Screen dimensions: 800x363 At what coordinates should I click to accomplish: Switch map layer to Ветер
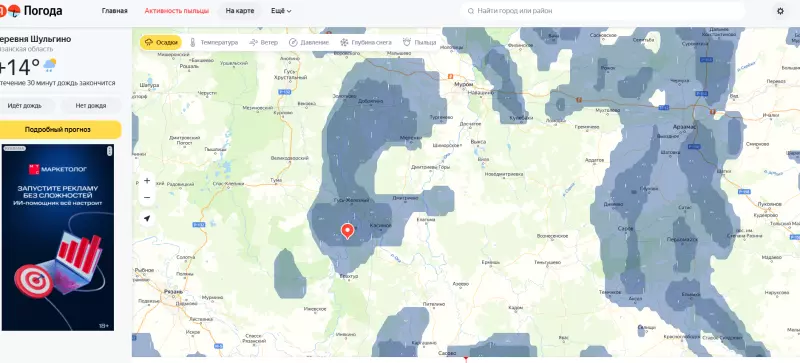point(263,42)
